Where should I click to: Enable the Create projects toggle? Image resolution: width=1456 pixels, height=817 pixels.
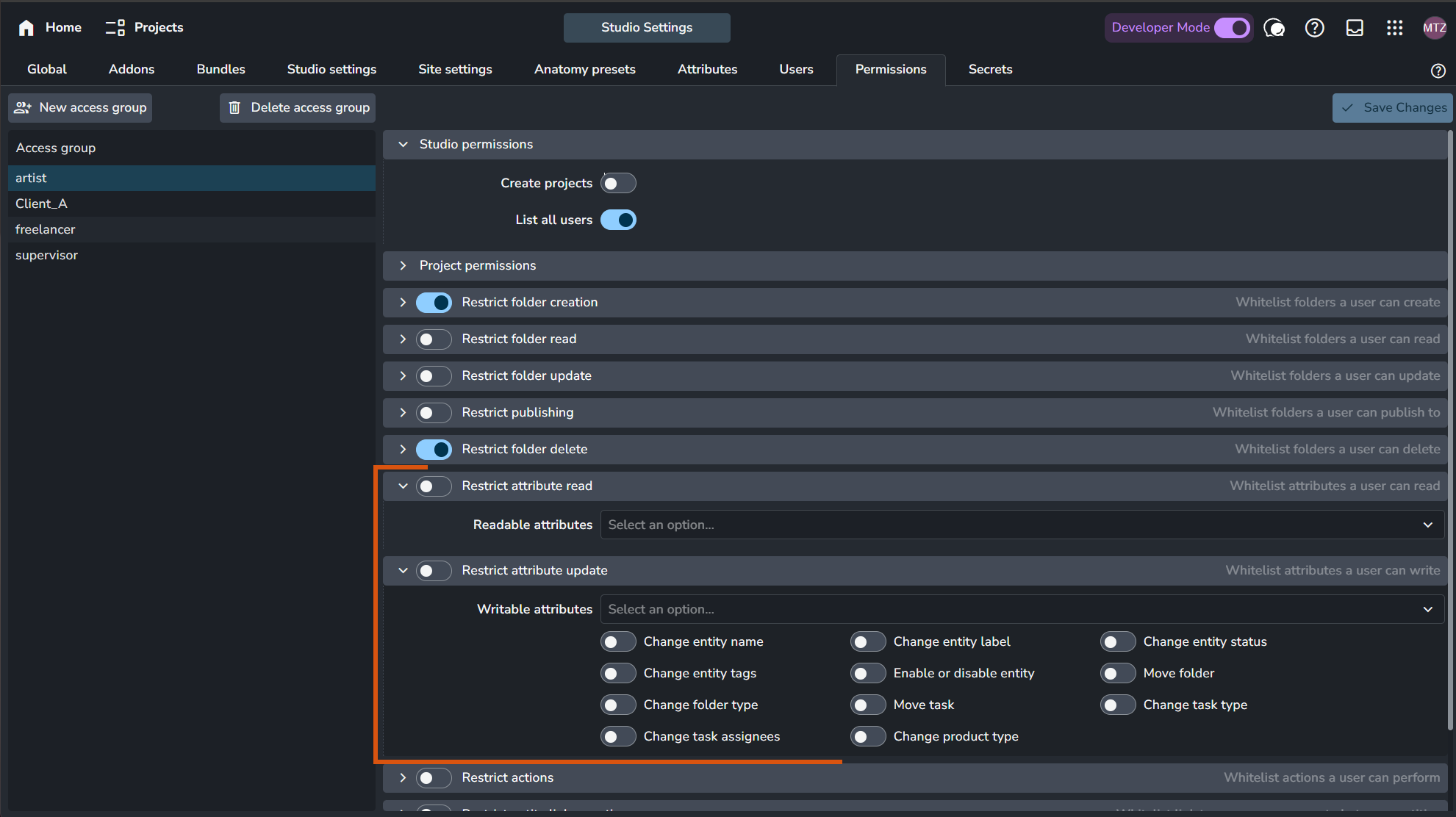(617, 183)
